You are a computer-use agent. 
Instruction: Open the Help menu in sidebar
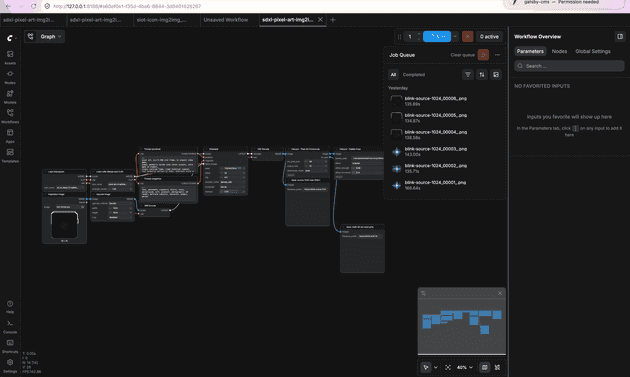point(10,307)
